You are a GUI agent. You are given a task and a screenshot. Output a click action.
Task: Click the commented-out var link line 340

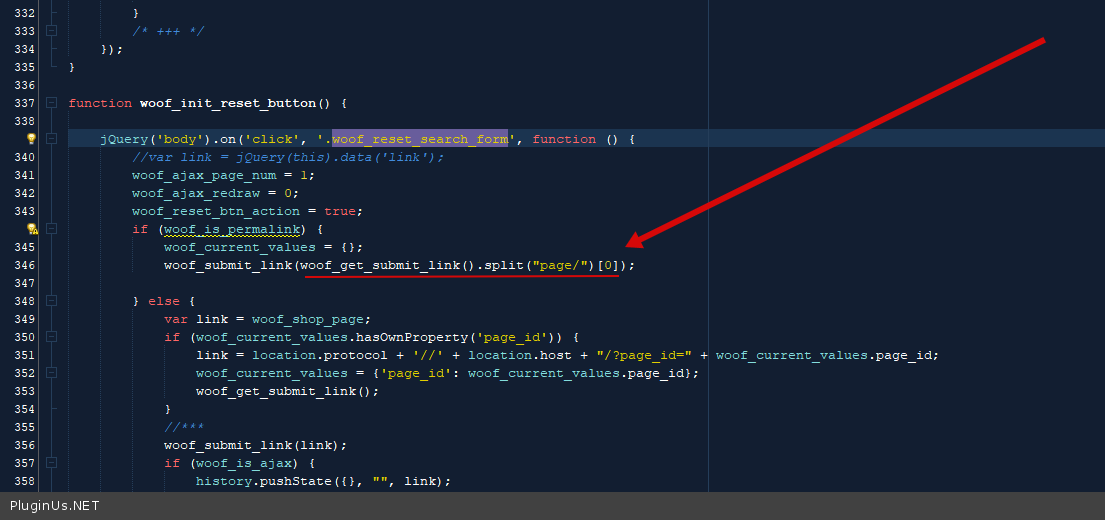pos(287,157)
